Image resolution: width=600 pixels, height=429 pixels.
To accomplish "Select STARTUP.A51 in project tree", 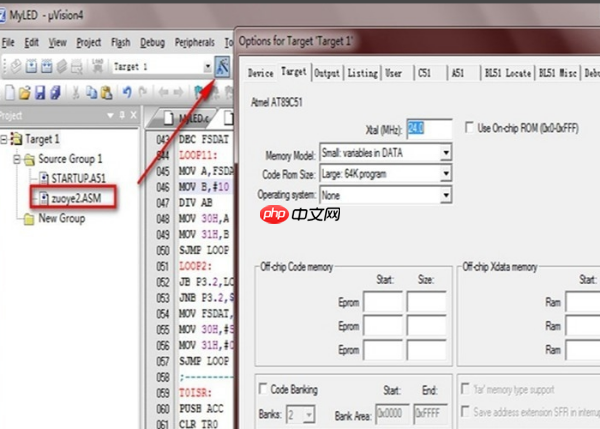I will (x=78, y=178).
